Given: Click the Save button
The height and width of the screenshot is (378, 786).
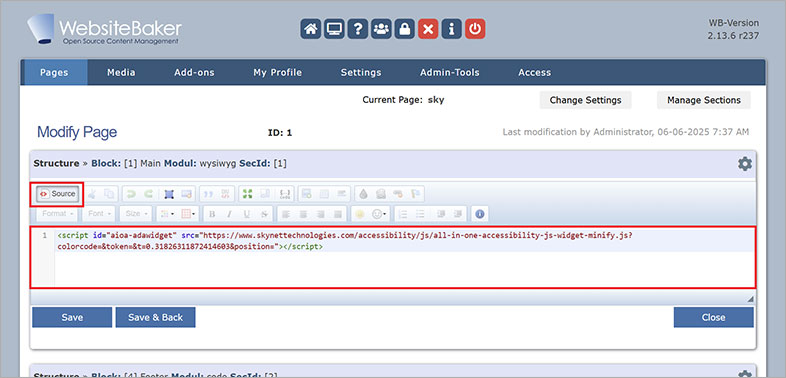Looking at the screenshot, I should click(72, 317).
